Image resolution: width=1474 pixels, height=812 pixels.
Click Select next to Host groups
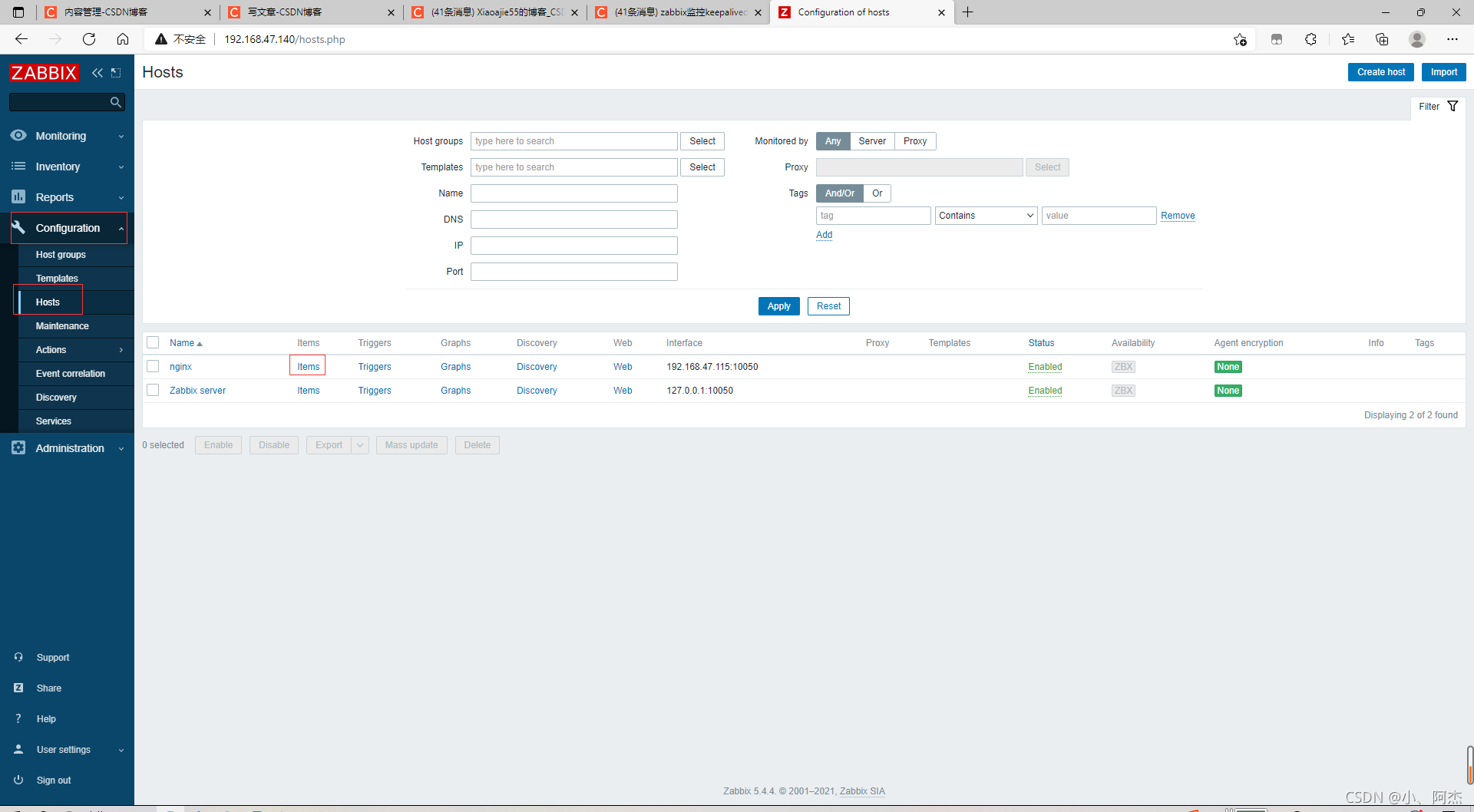(702, 141)
